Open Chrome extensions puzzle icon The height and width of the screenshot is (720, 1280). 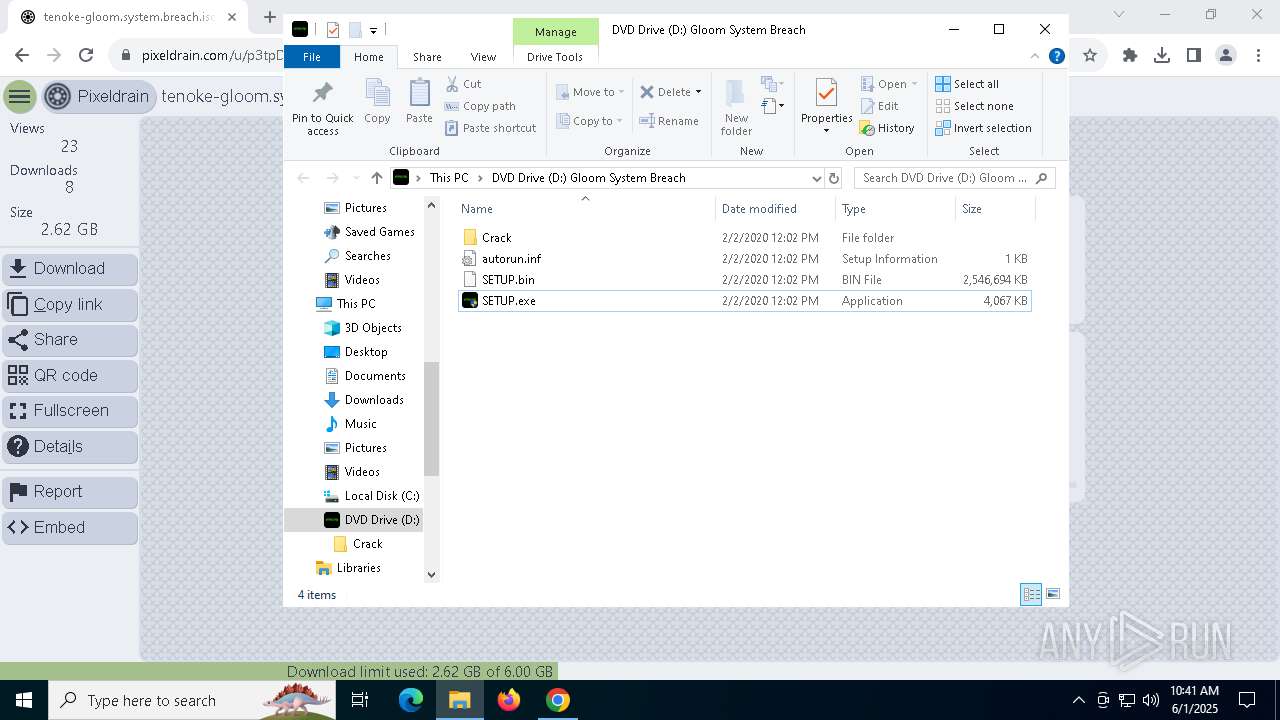(x=1130, y=56)
